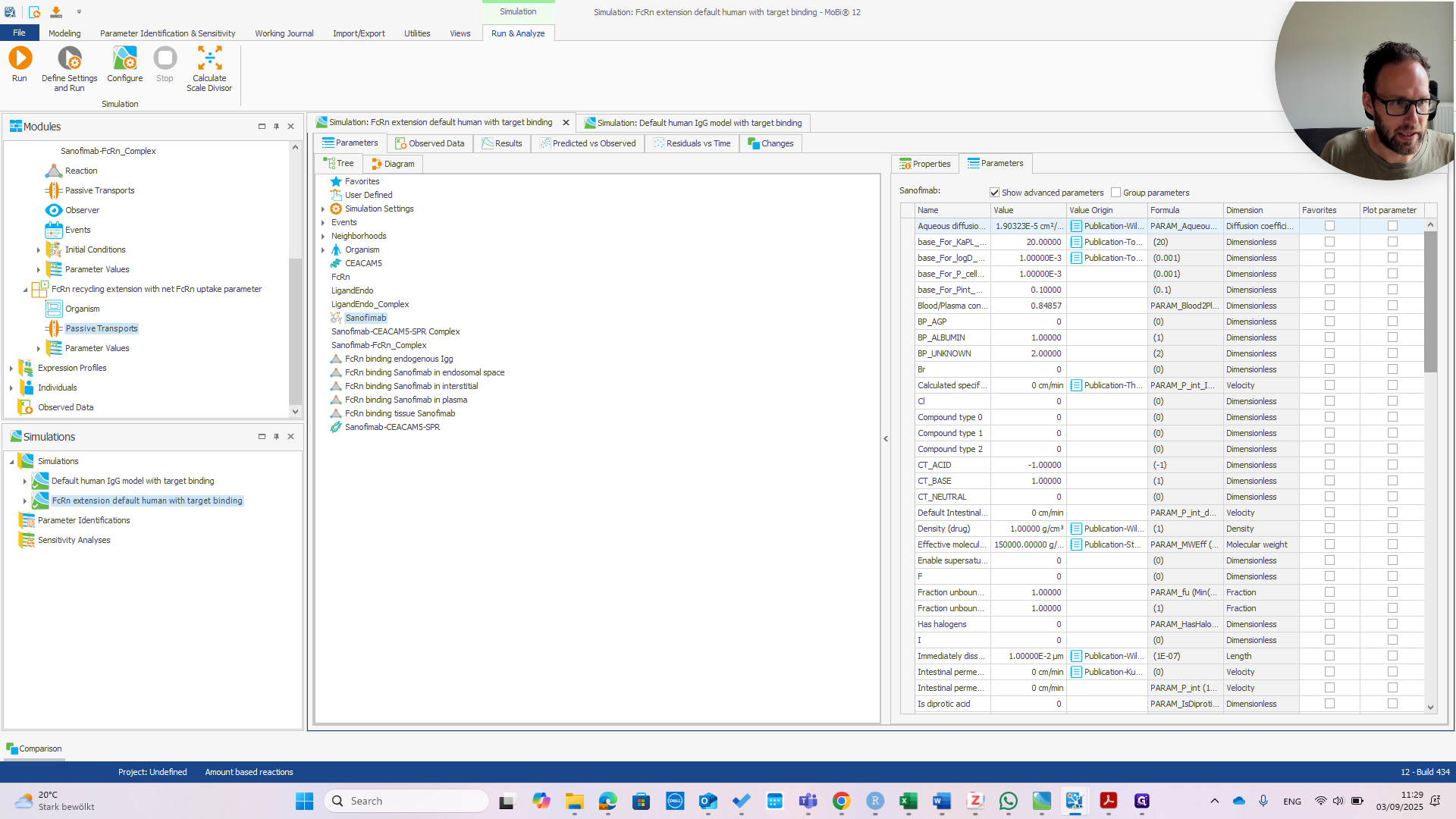Screen dimensions: 1456x819
Task: Click the Configure simulation icon
Action: pos(124,59)
